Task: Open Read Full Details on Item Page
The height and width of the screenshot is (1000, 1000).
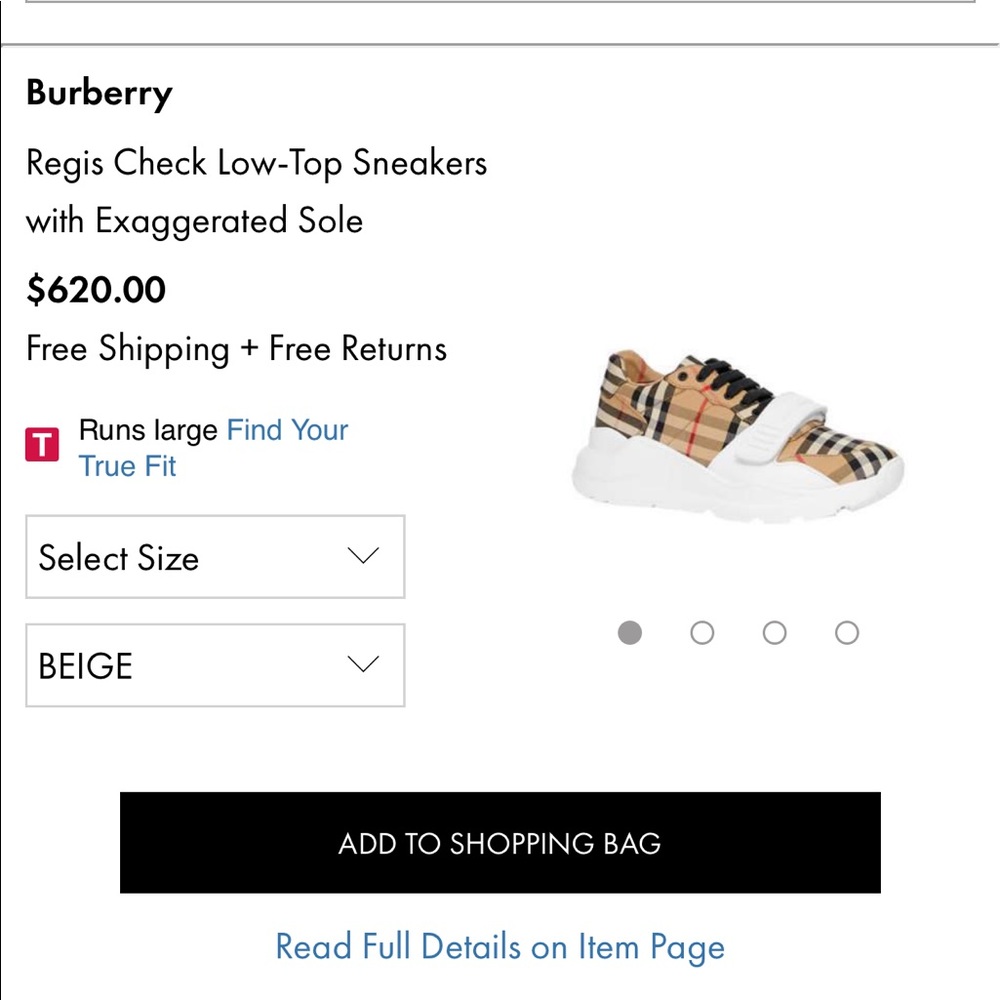Action: [500, 946]
